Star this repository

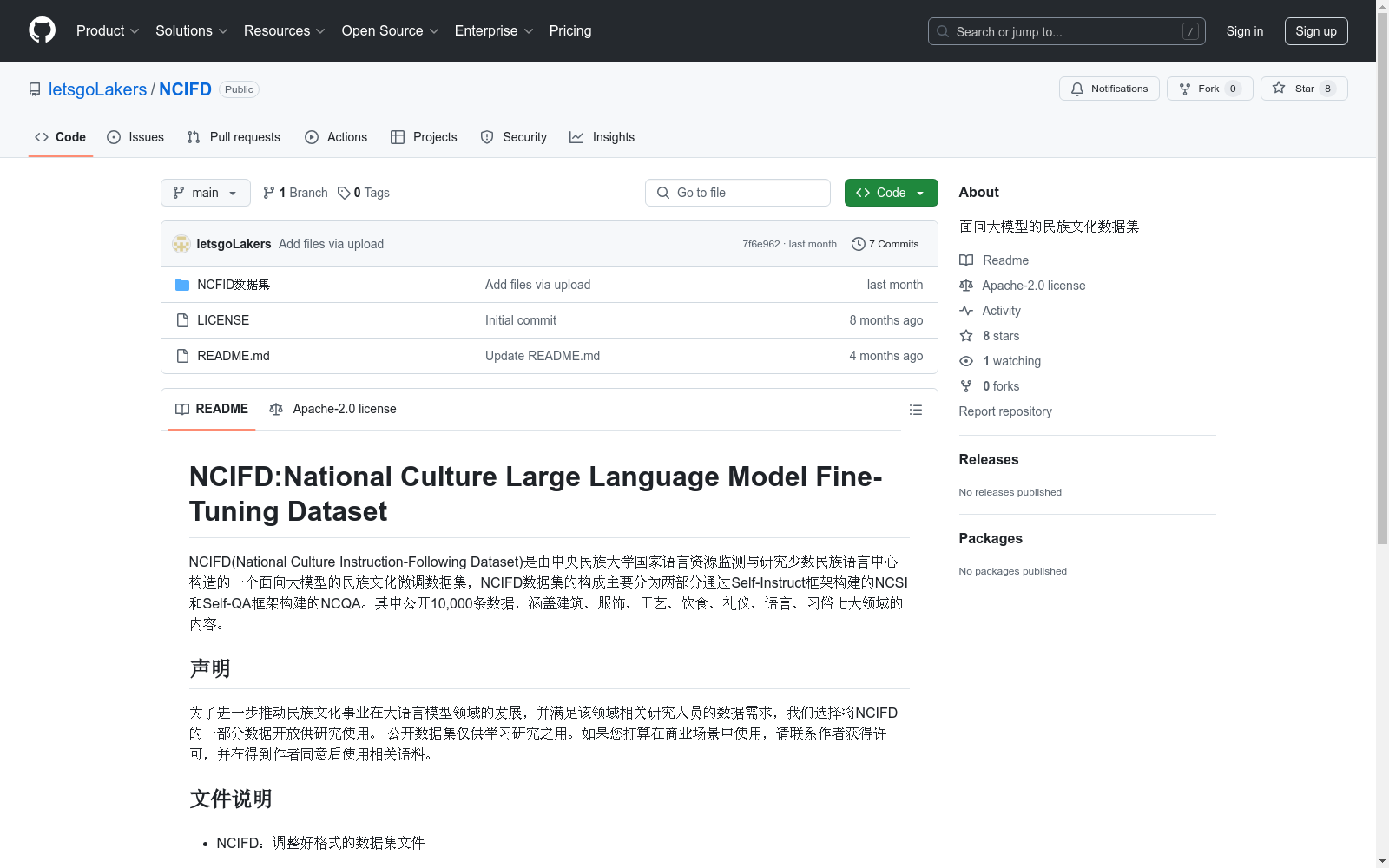tap(1304, 89)
